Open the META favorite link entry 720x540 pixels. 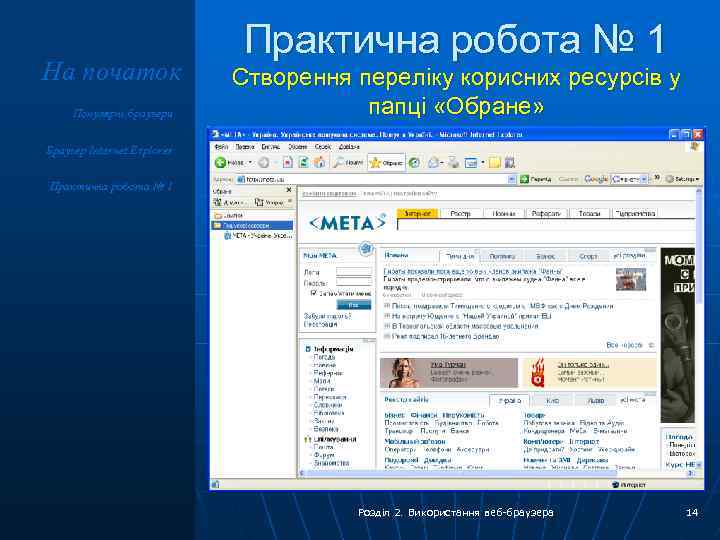click(x=257, y=236)
